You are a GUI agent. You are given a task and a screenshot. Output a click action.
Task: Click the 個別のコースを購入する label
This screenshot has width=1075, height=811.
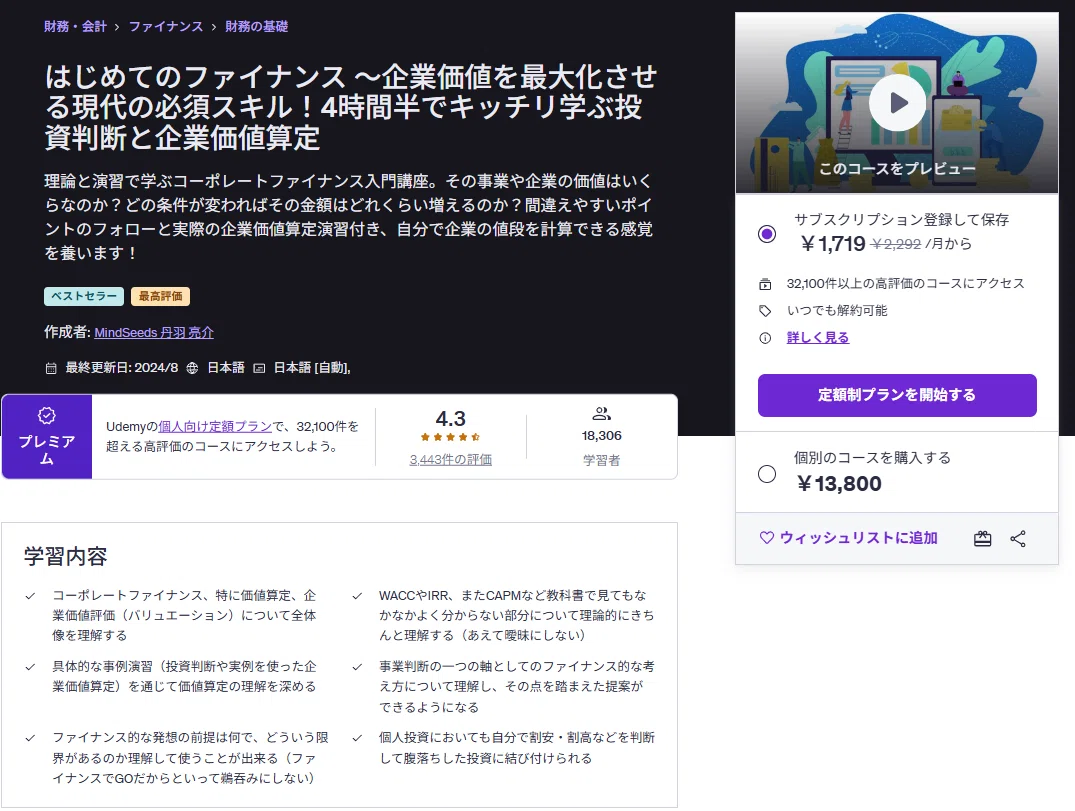point(872,457)
